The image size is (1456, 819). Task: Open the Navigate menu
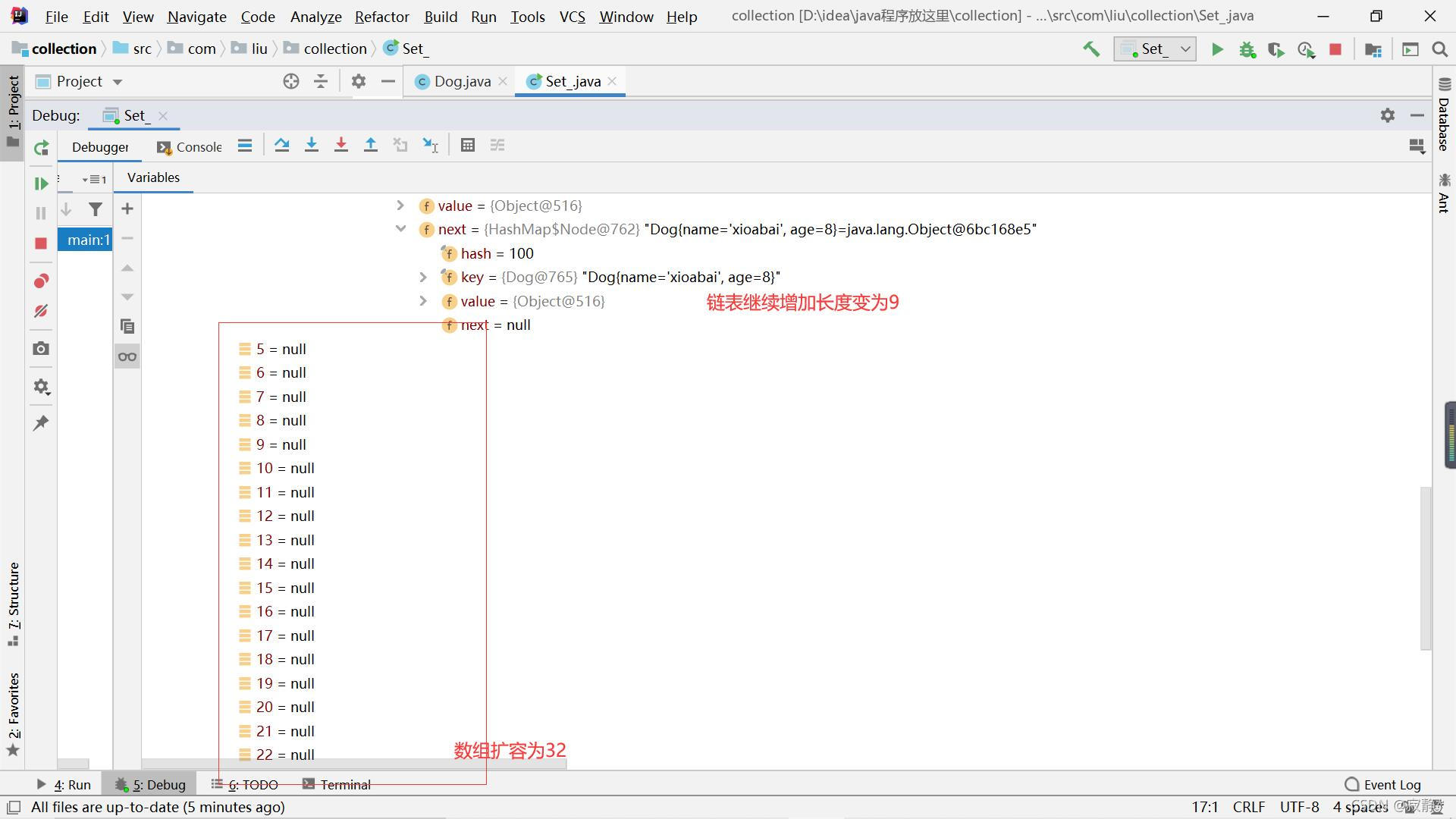click(196, 16)
